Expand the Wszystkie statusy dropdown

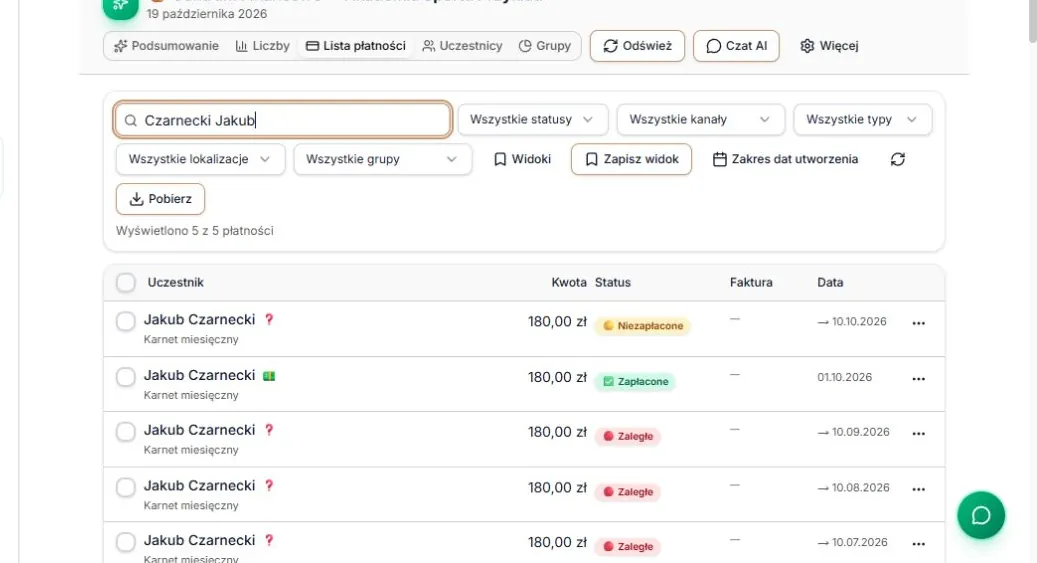(x=532, y=120)
